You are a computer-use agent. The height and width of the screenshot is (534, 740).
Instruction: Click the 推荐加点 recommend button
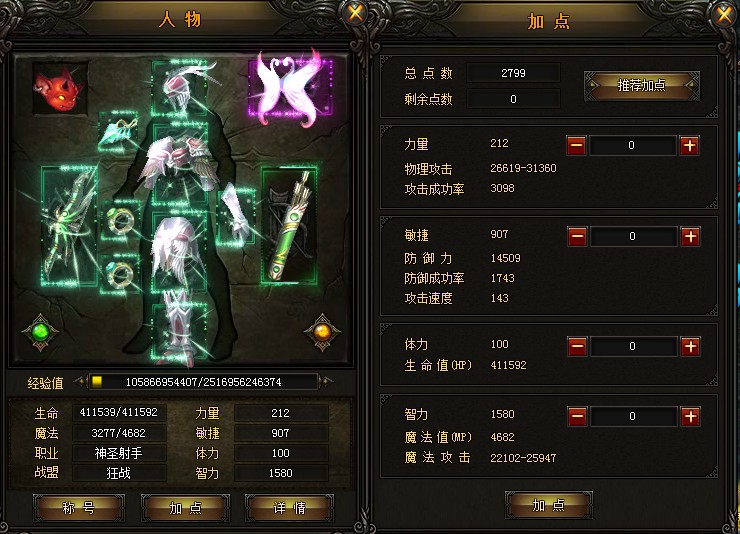pos(642,85)
